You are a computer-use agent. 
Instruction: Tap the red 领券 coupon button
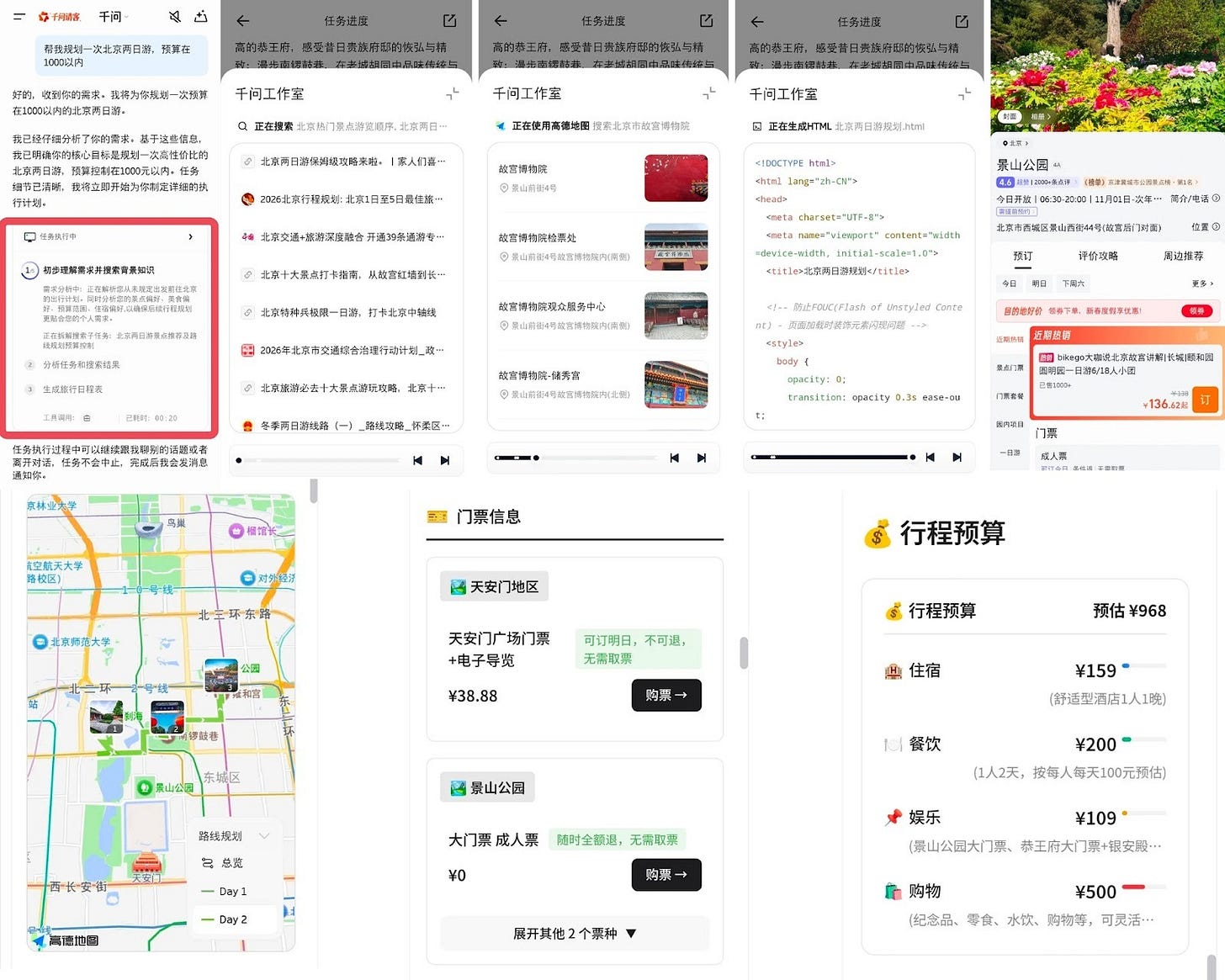pyautogui.click(x=1196, y=310)
